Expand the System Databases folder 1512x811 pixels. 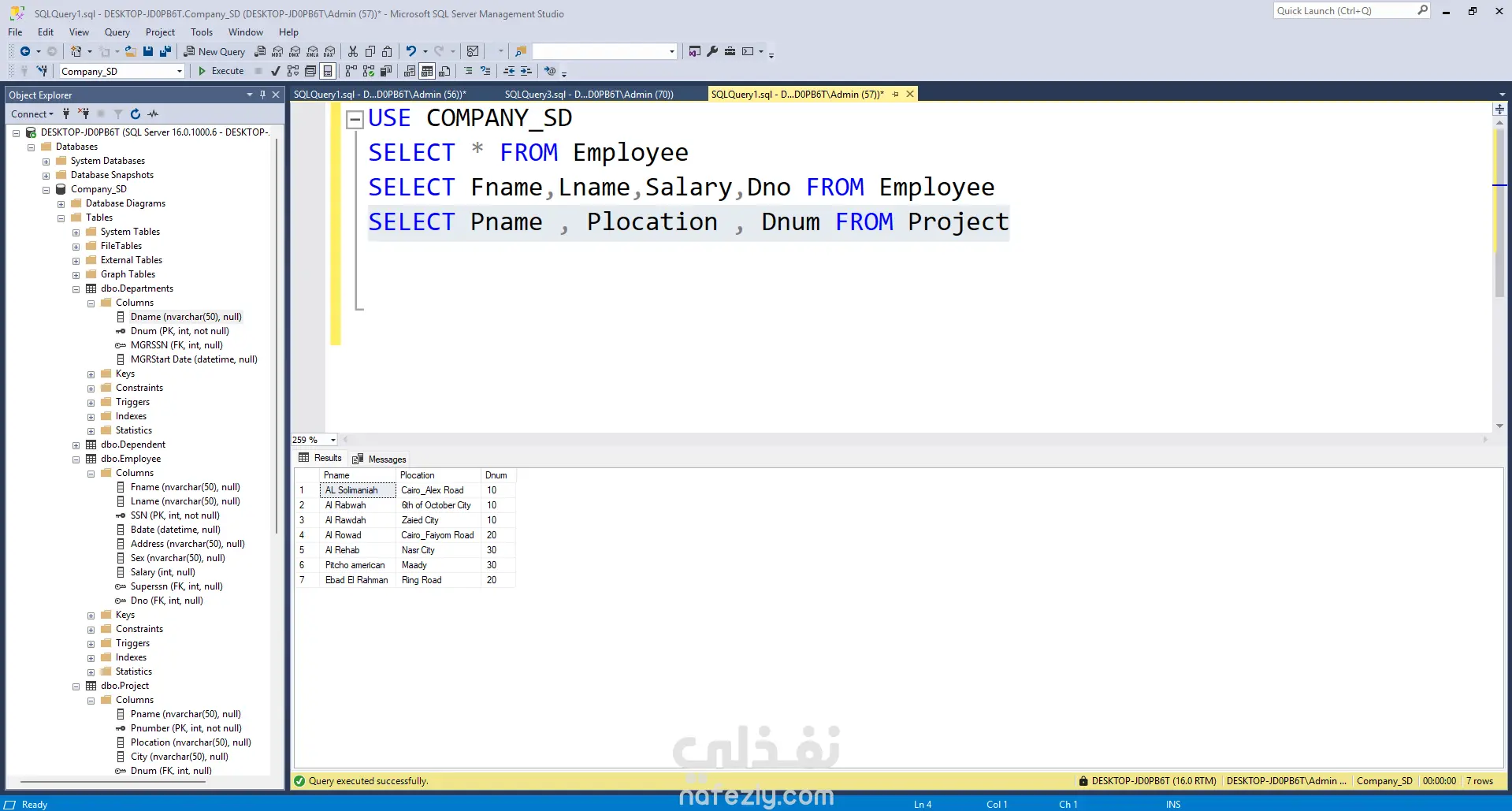click(46, 162)
